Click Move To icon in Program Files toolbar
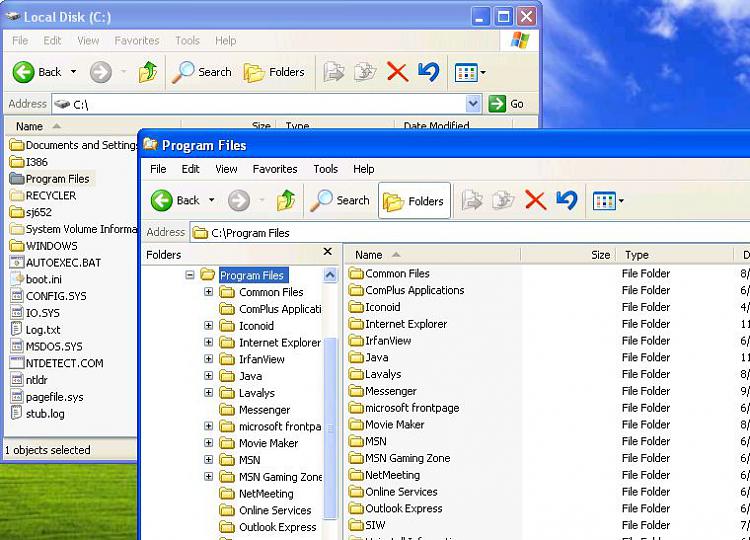750x540 pixels. pyautogui.click(x=472, y=200)
